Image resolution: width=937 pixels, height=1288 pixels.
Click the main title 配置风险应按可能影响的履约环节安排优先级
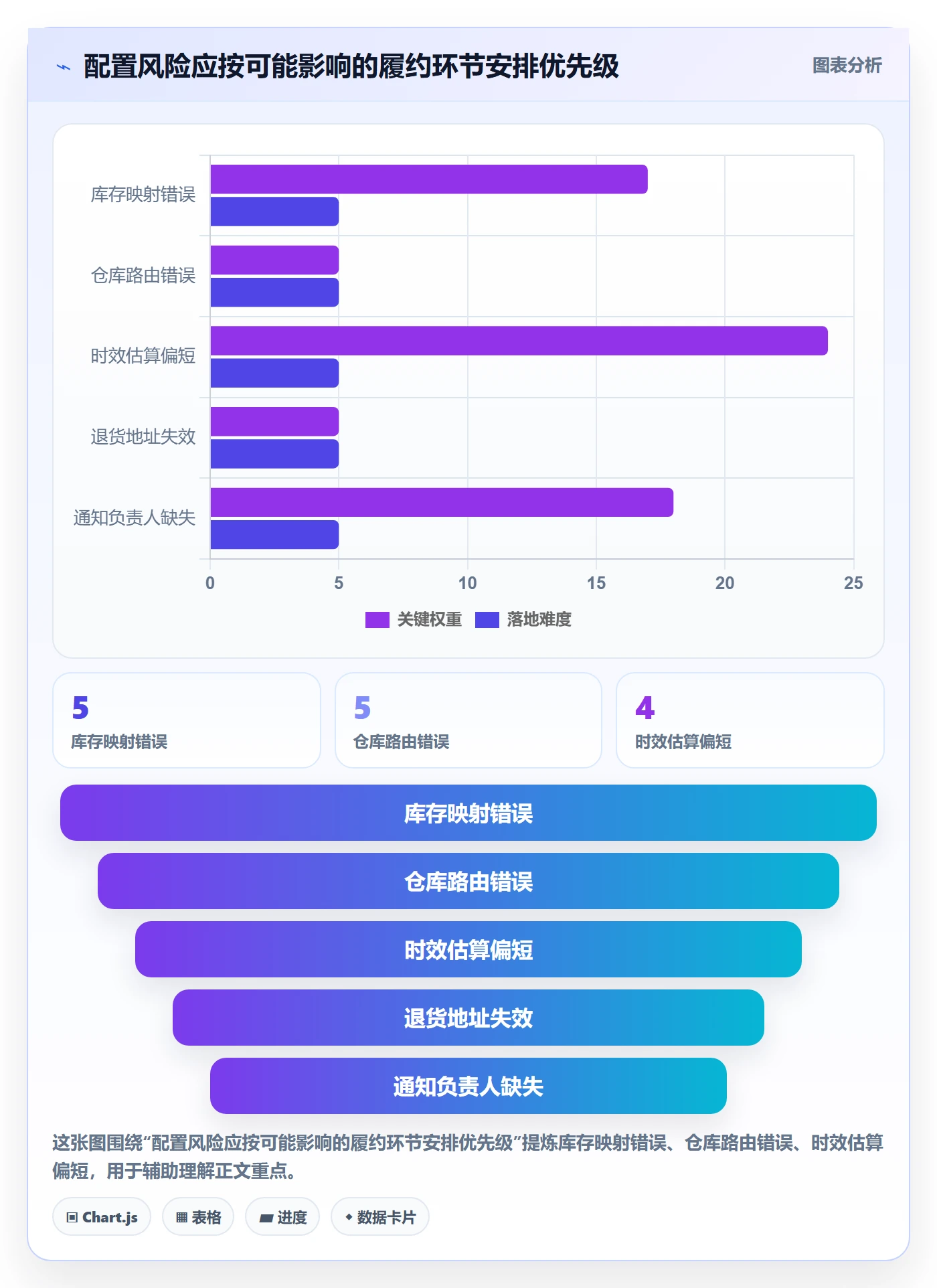pyautogui.click(x=351, y=67)
